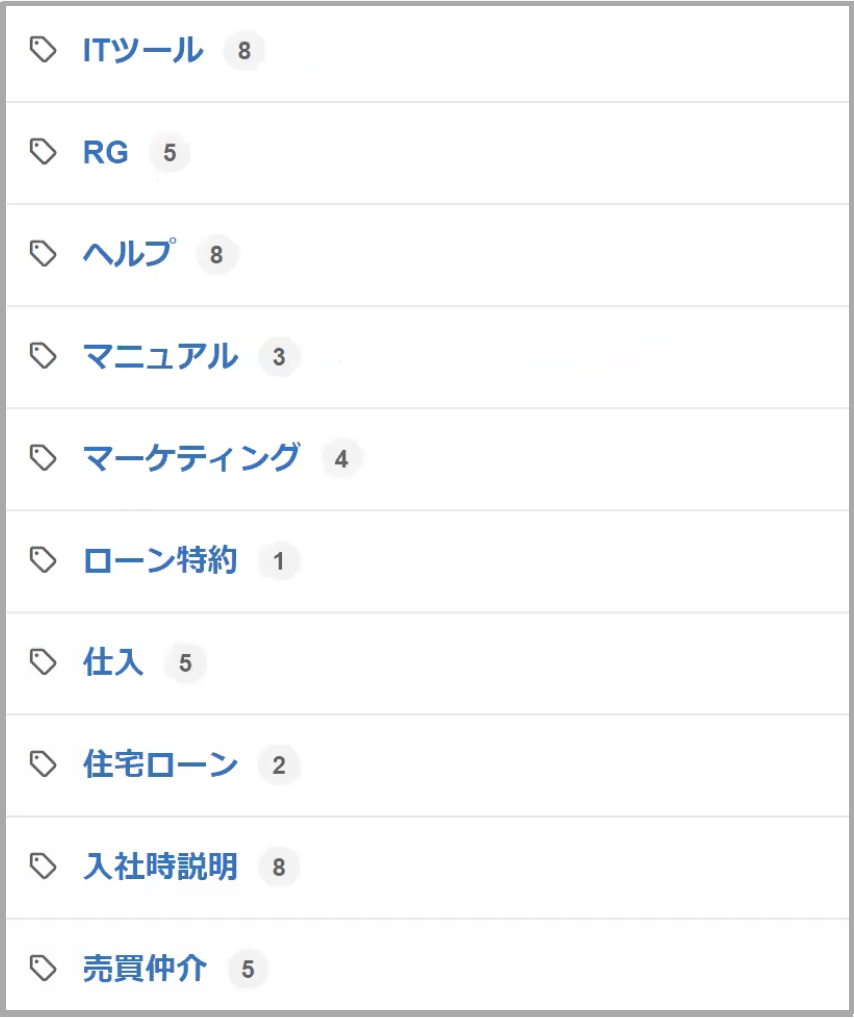Click the count badge showing 5 beside 仕入
Image resolution: width=854 pixels, height=1018 pixels.
click(184, 662)
